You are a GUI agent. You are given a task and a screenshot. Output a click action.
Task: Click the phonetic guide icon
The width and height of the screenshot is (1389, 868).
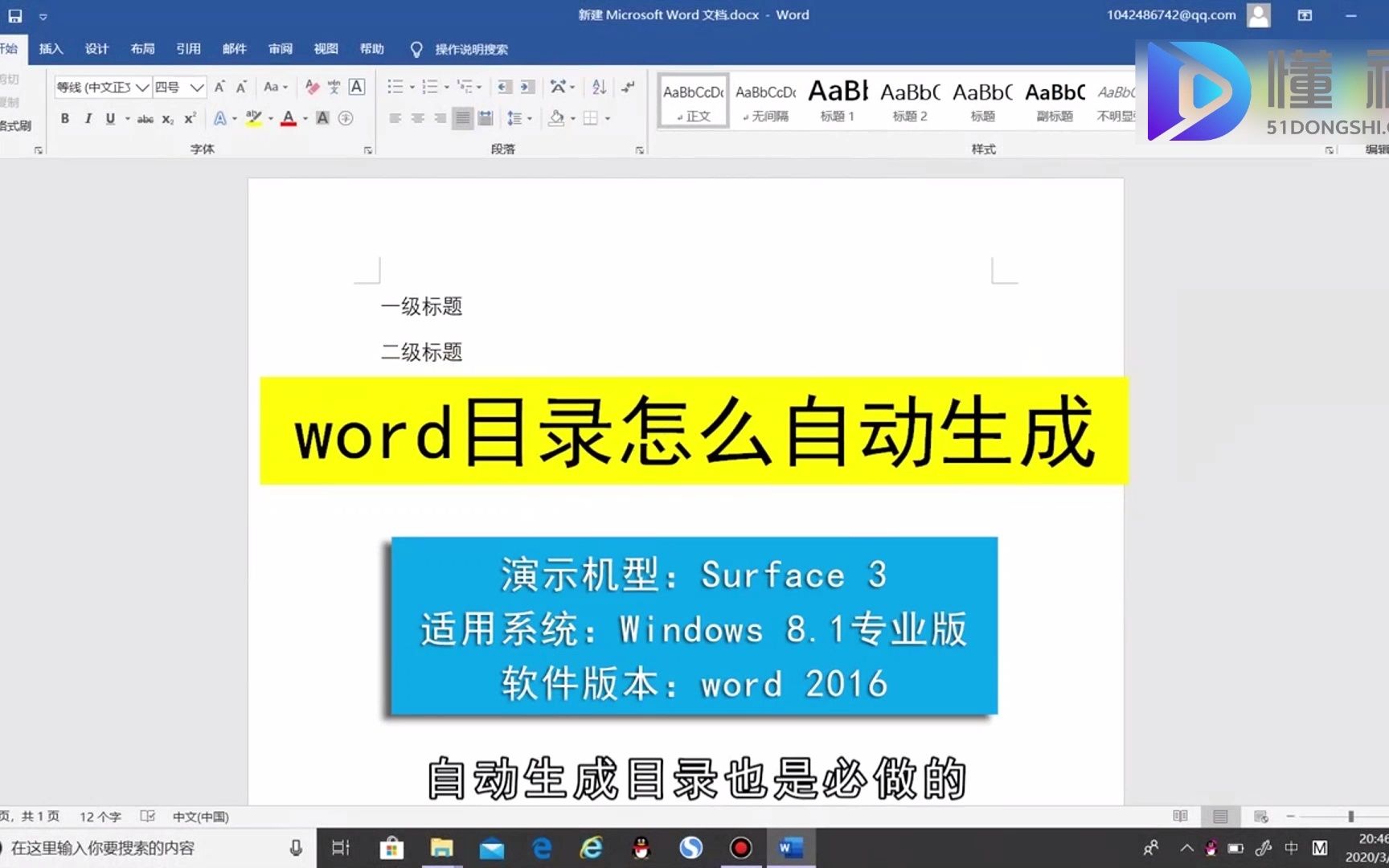[x=334, y=87]
